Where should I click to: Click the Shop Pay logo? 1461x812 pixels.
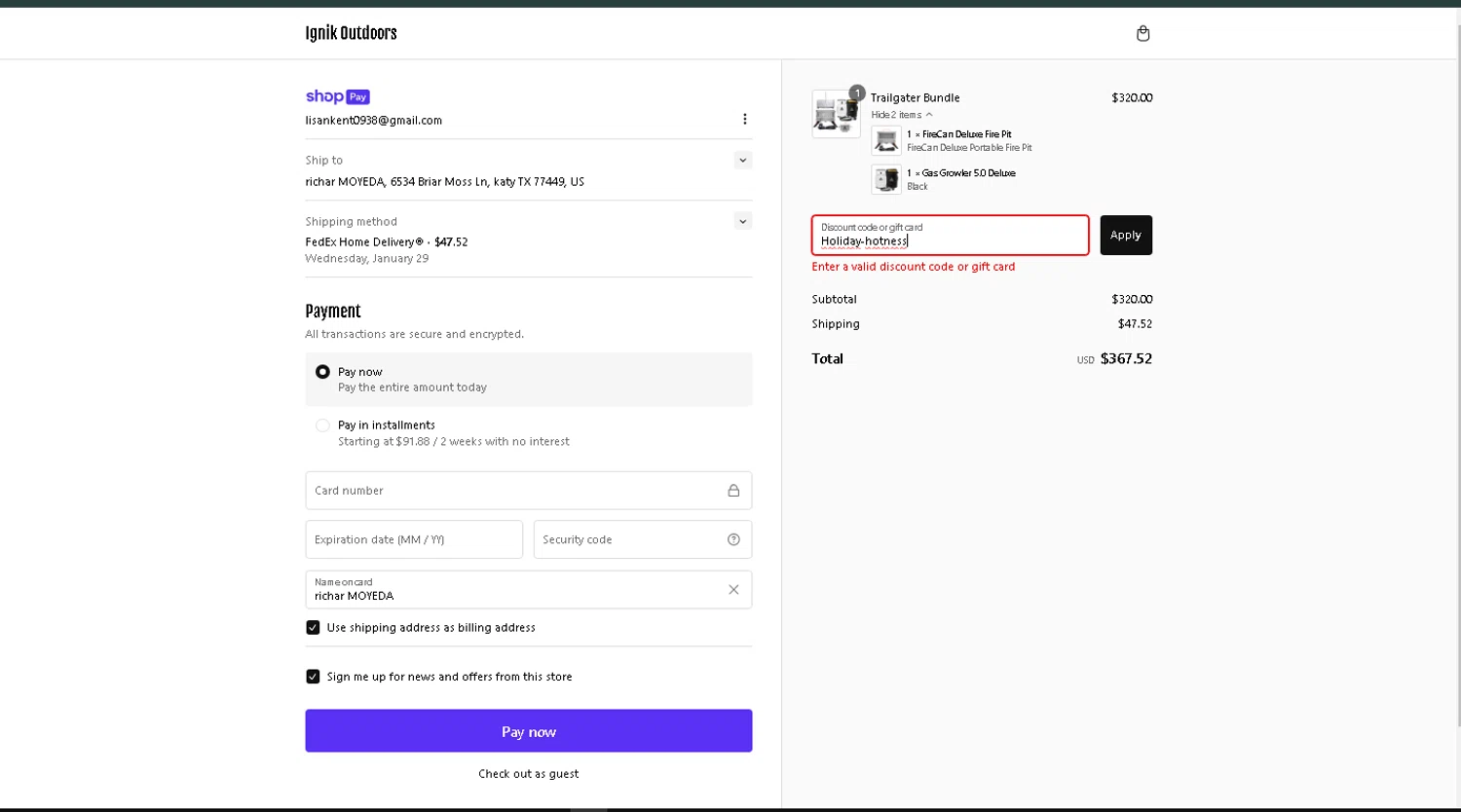coord(337,96)
